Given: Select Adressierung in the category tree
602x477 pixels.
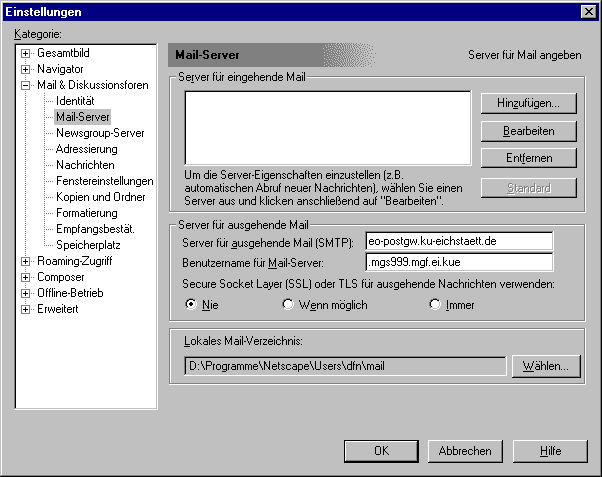Looking at the screenshot, I should 86,149.
